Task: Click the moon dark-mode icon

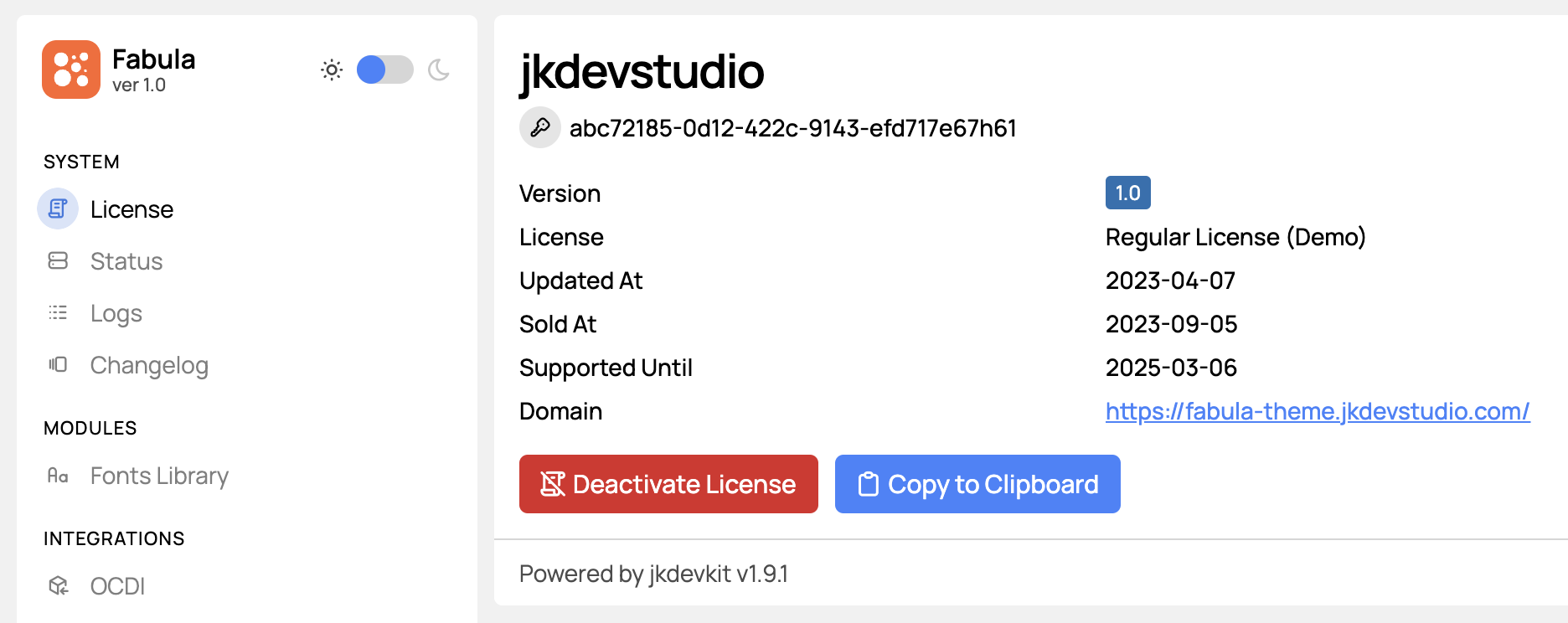Action: coord(439,70)
